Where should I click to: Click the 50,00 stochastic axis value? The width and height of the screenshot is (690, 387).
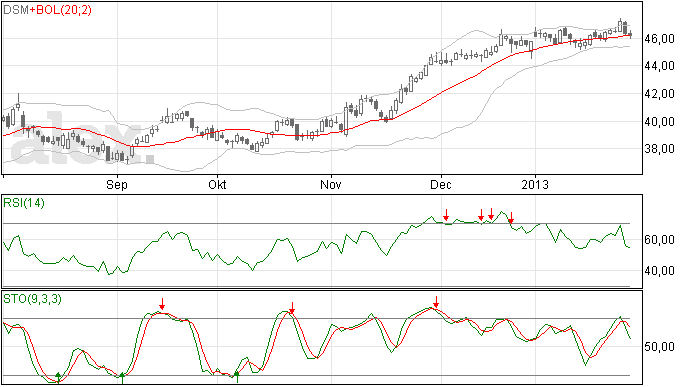click(660, 347)
